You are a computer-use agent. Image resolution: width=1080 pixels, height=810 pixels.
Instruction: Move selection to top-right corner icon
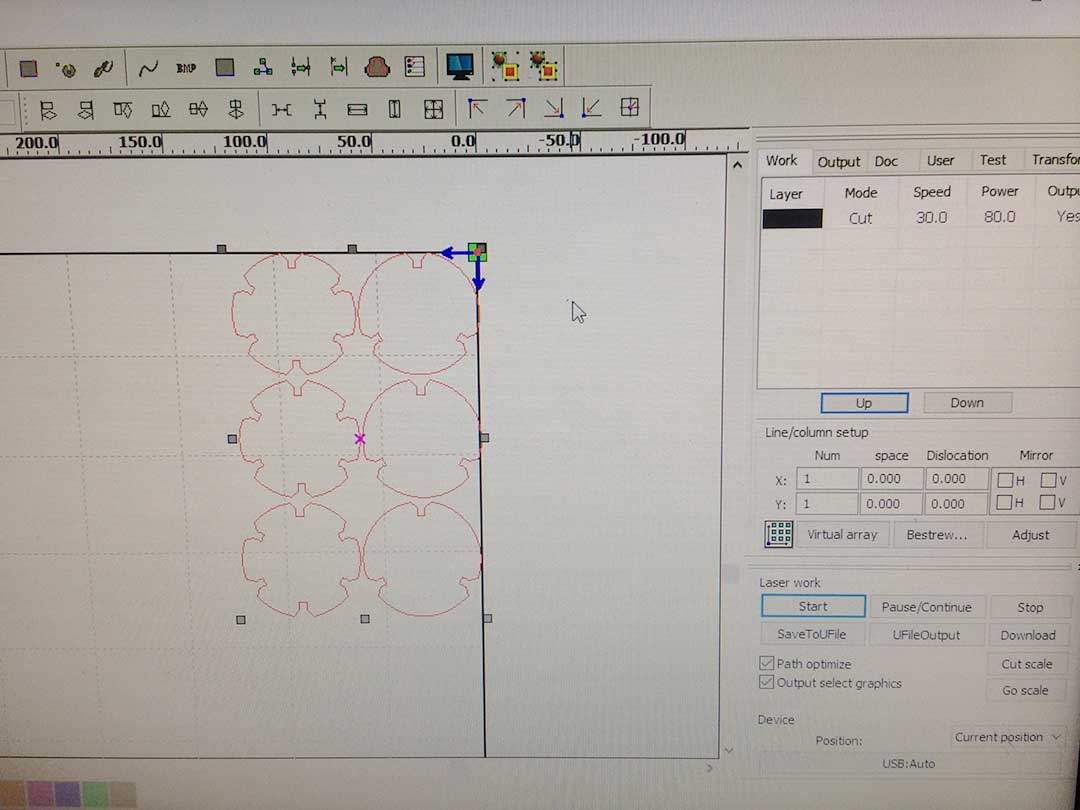coord(515,108)
